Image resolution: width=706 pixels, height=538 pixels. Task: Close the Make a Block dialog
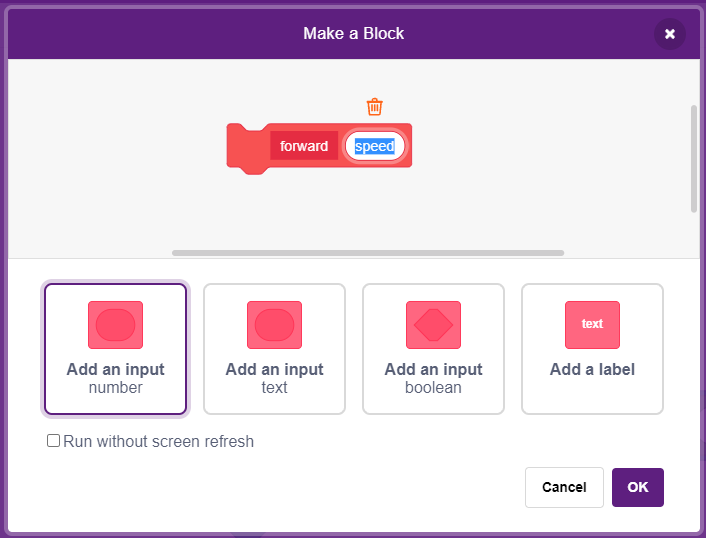(670, 34)
